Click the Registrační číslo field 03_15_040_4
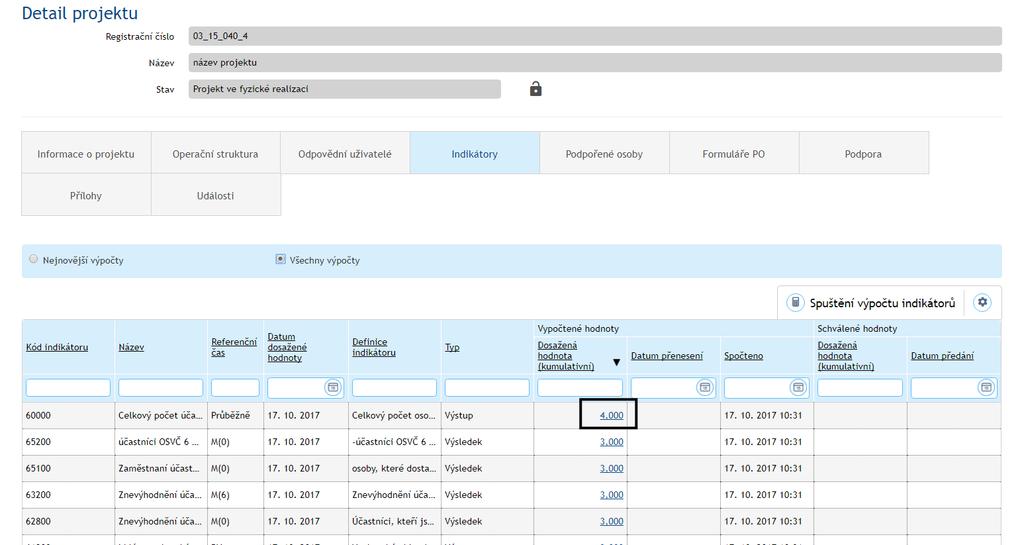 pos(595,36)
